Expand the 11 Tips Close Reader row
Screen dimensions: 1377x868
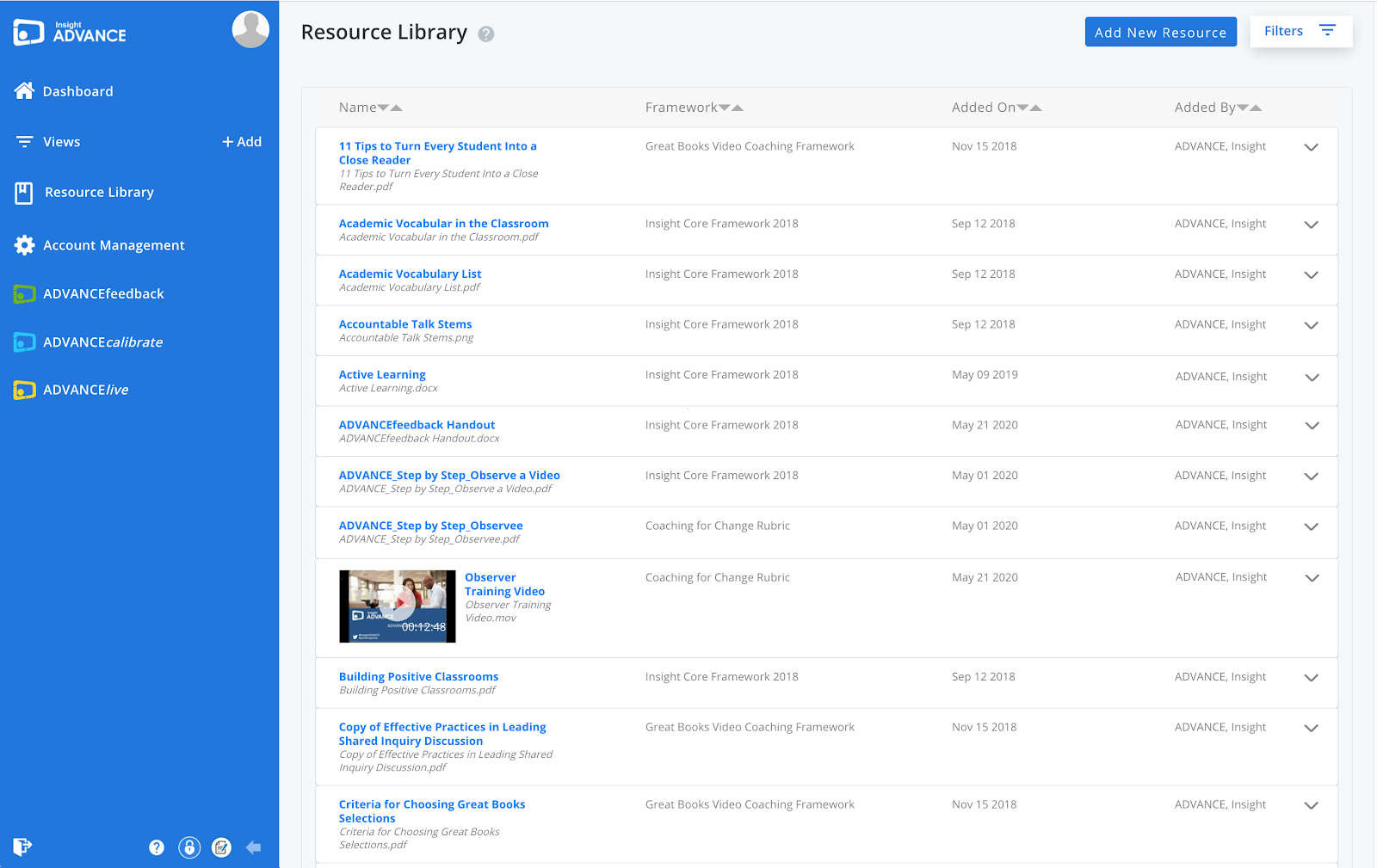click(x=1311, y=147)
